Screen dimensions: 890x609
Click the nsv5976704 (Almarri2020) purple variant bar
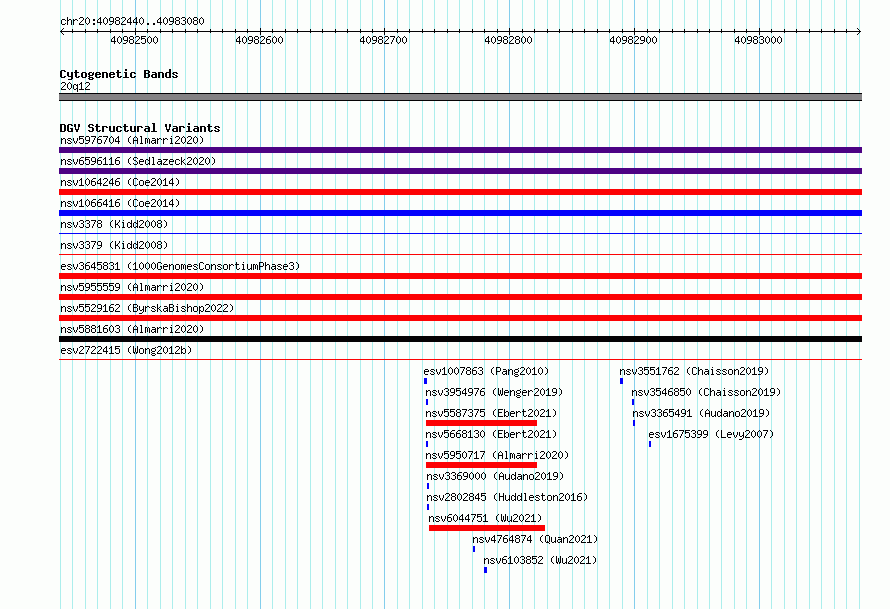(460, 150)
